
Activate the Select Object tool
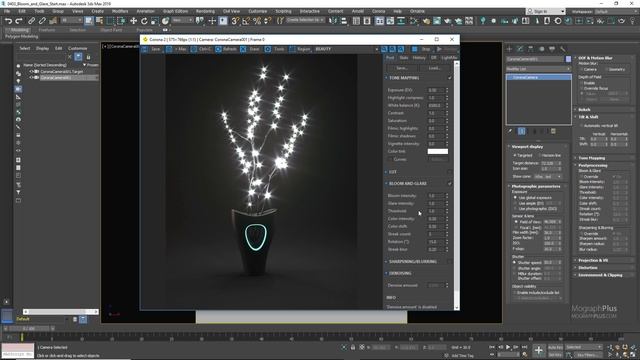coord(89,21)
